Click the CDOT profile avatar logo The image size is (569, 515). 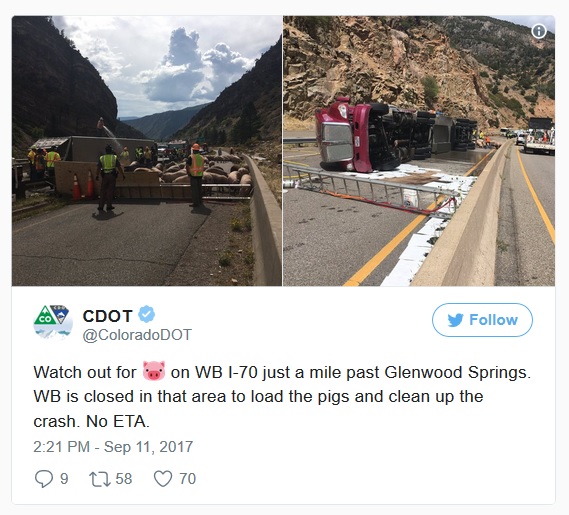[53, 321]
